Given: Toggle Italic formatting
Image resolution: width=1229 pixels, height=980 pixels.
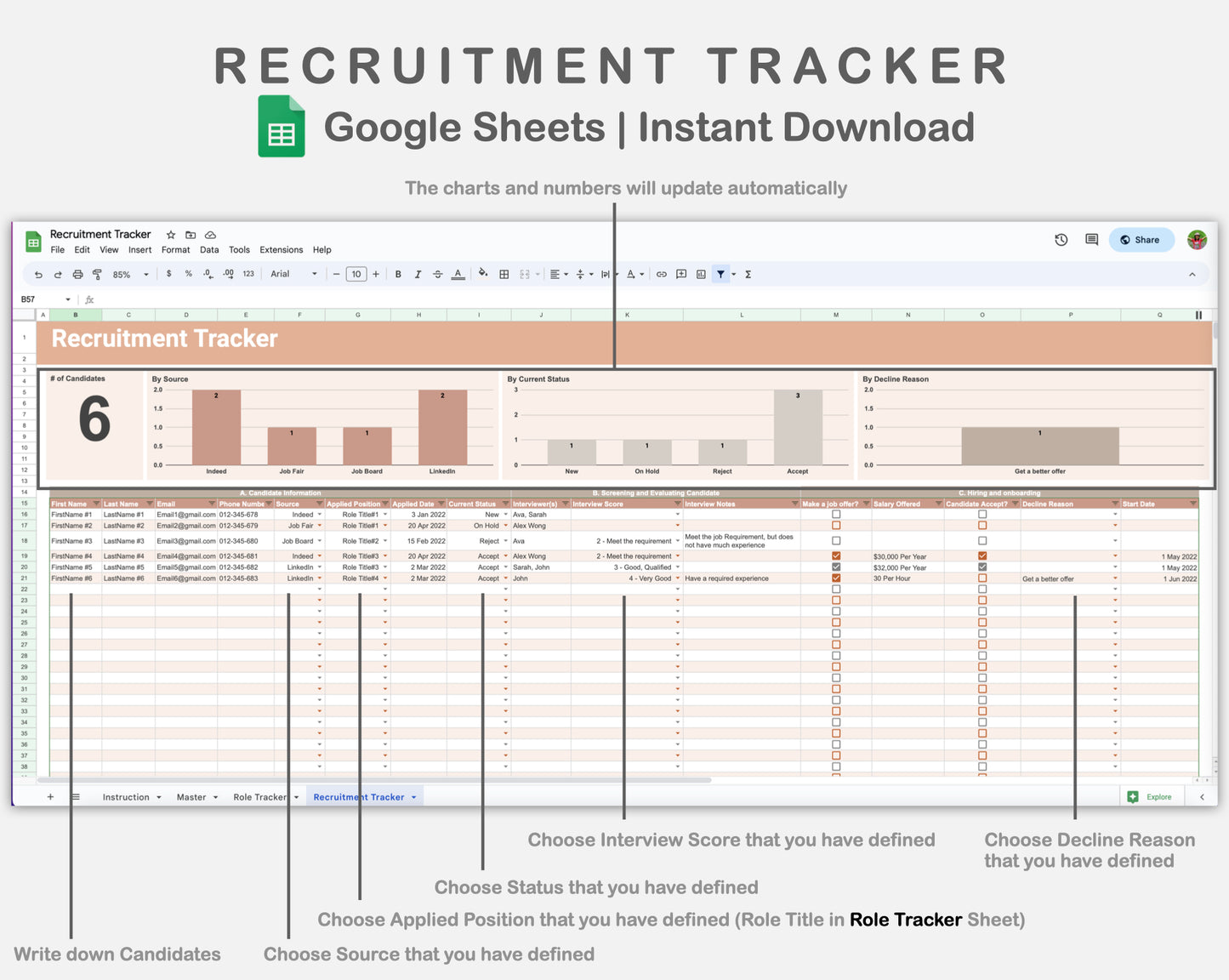Looking at the screenshot, I should (x=418, y=274).
